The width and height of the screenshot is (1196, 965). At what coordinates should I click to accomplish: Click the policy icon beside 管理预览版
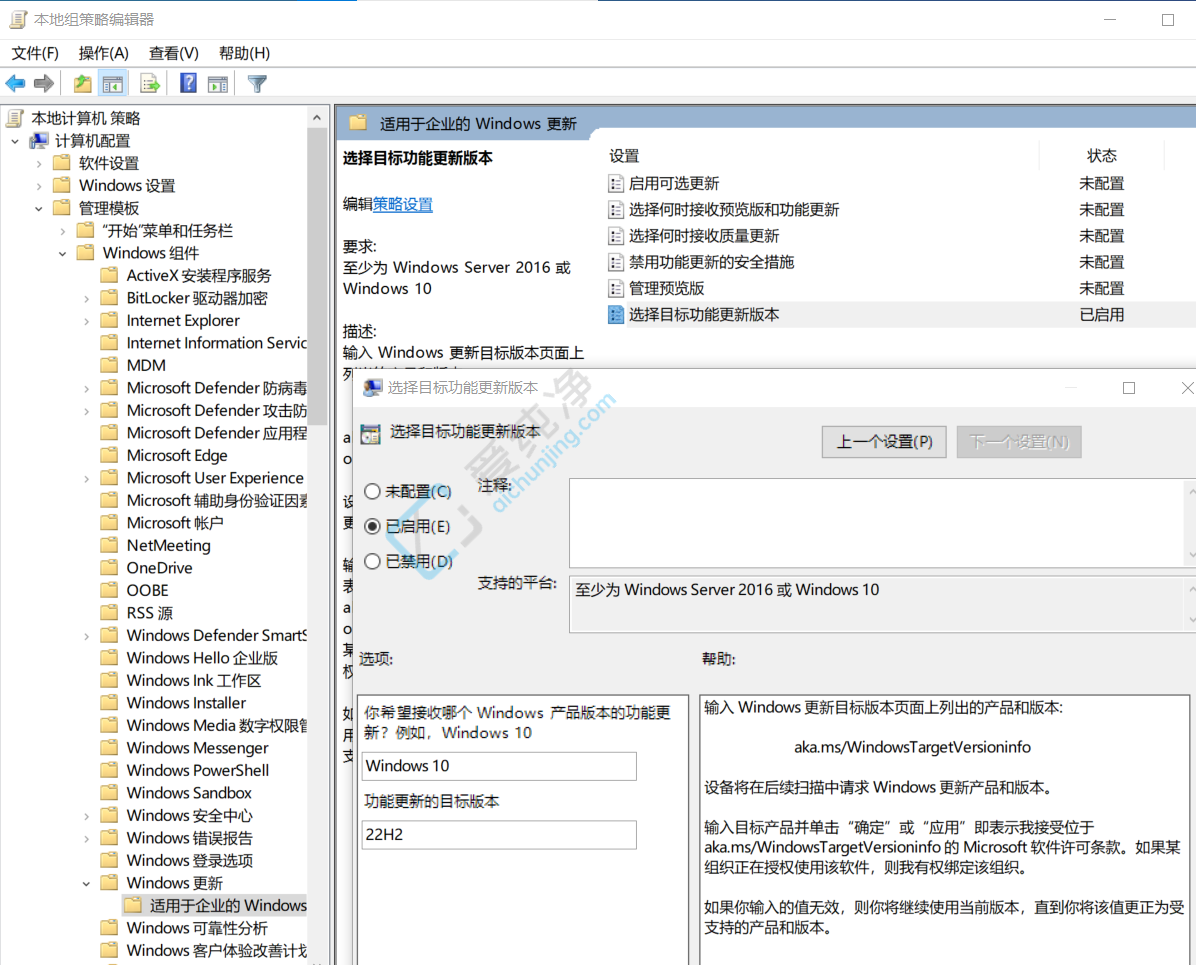tap(616, 288)
